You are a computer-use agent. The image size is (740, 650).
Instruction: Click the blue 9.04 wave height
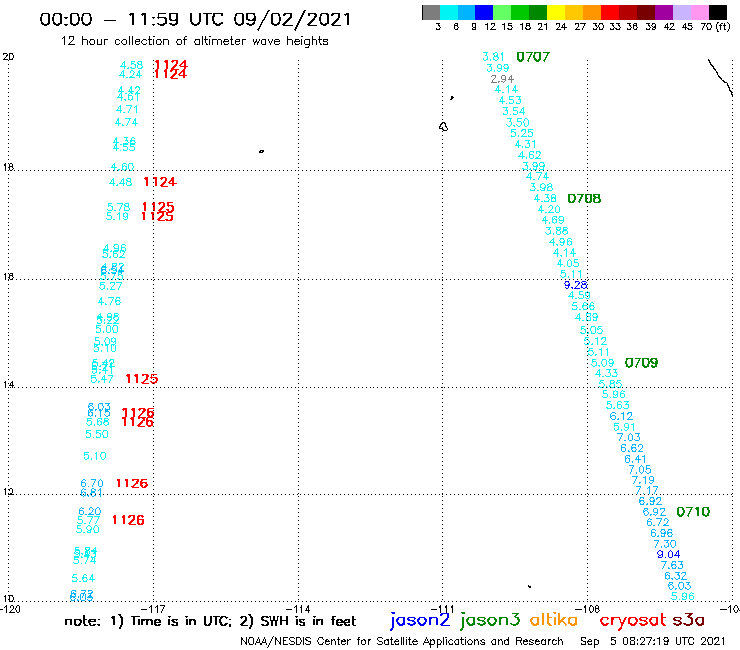click(x=668, y=555)
